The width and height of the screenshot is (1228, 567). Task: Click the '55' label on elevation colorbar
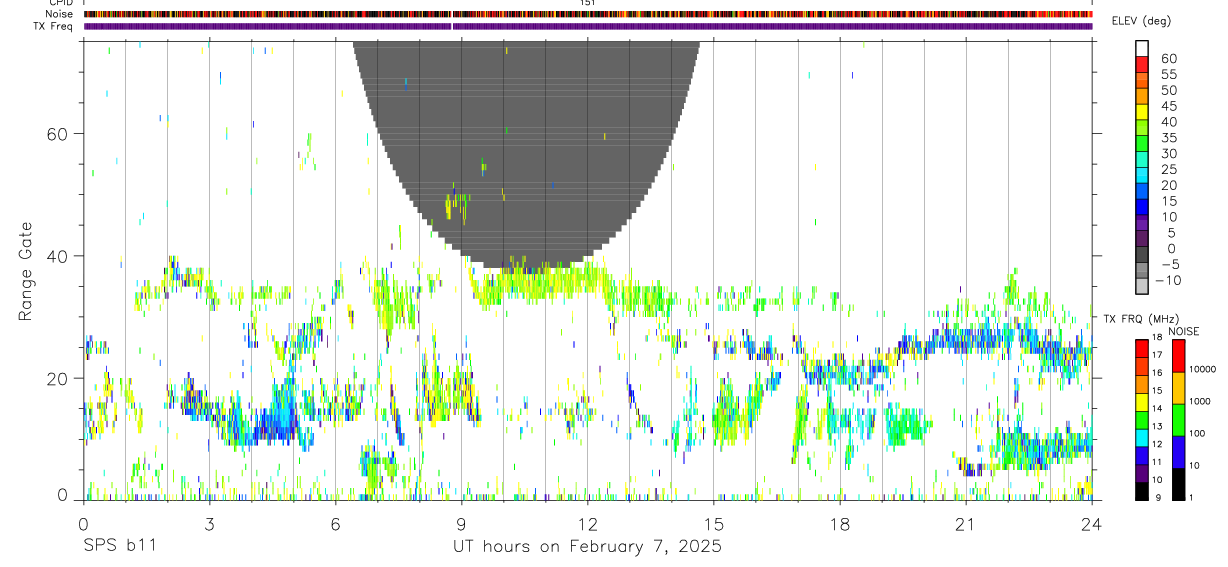coord(1168,75)
